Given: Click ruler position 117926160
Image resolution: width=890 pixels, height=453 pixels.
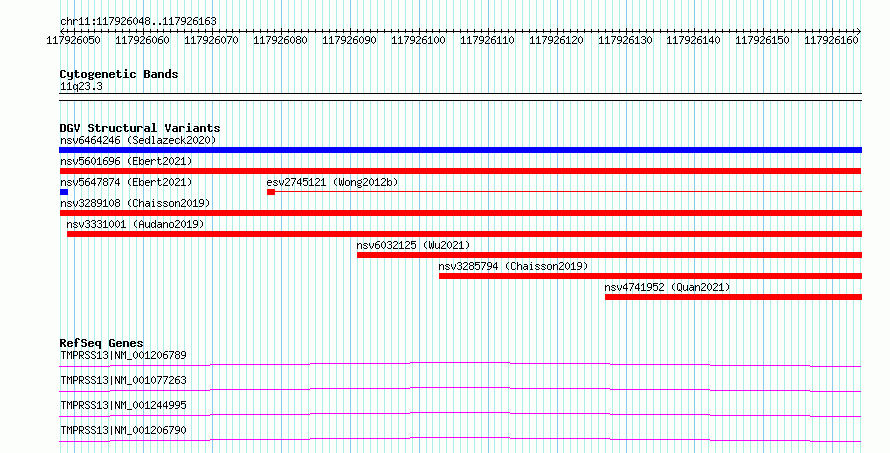Looking at the screenshot, I should (x=832, y=40).
